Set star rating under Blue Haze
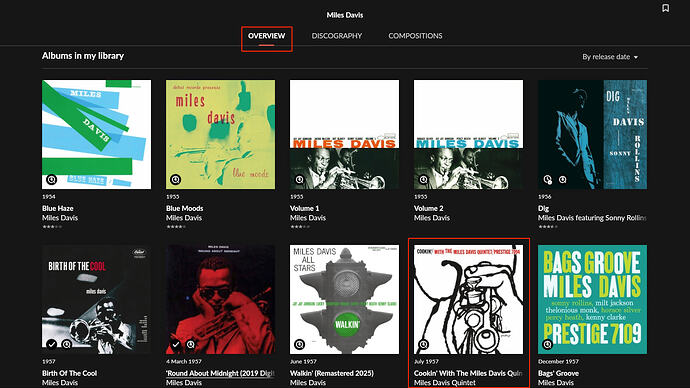The width and height of the screenshot is (690, 388). (52, 227)
